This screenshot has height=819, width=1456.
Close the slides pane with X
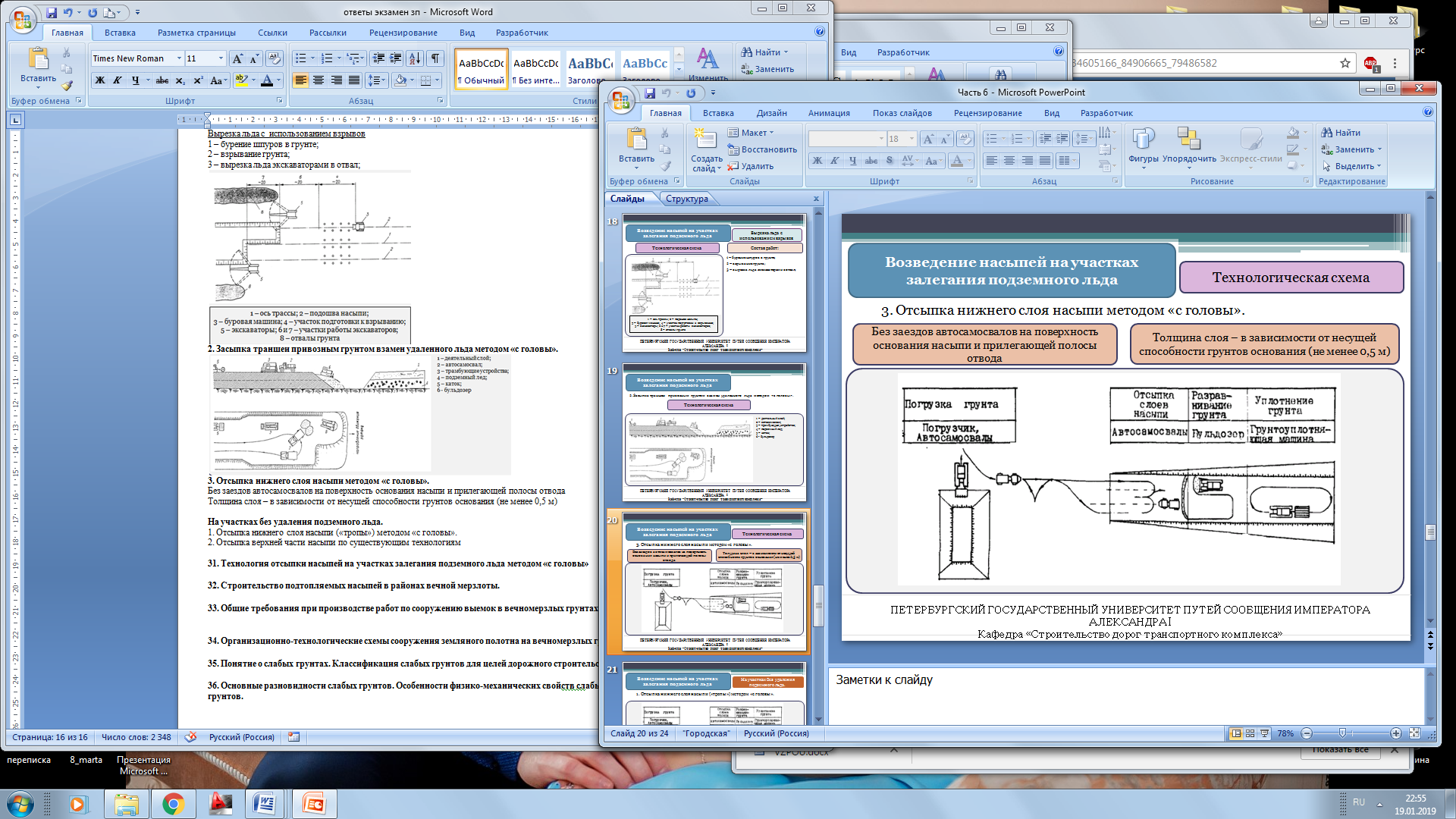coord(817,199)
